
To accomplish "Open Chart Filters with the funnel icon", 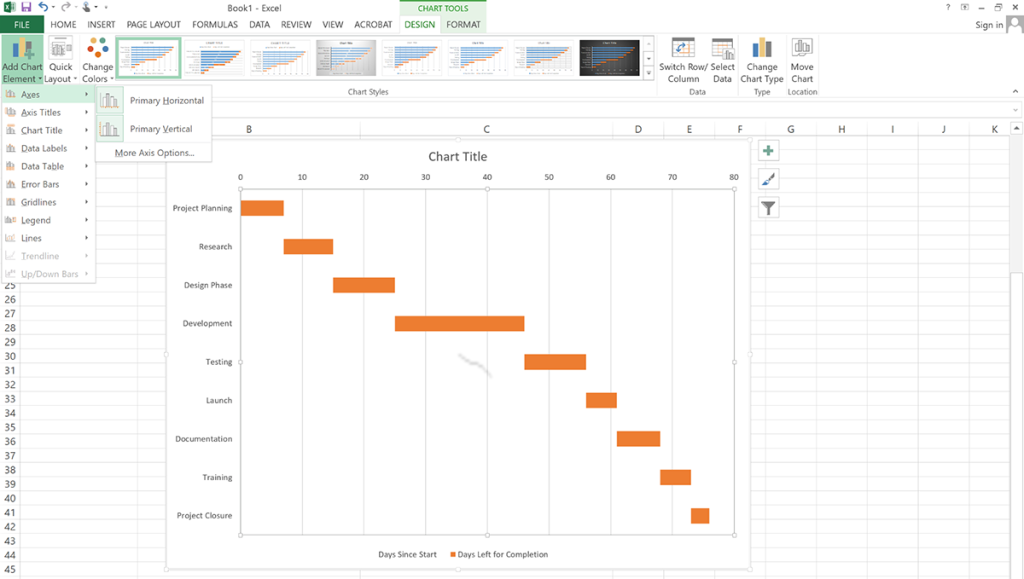I will 766,207.
